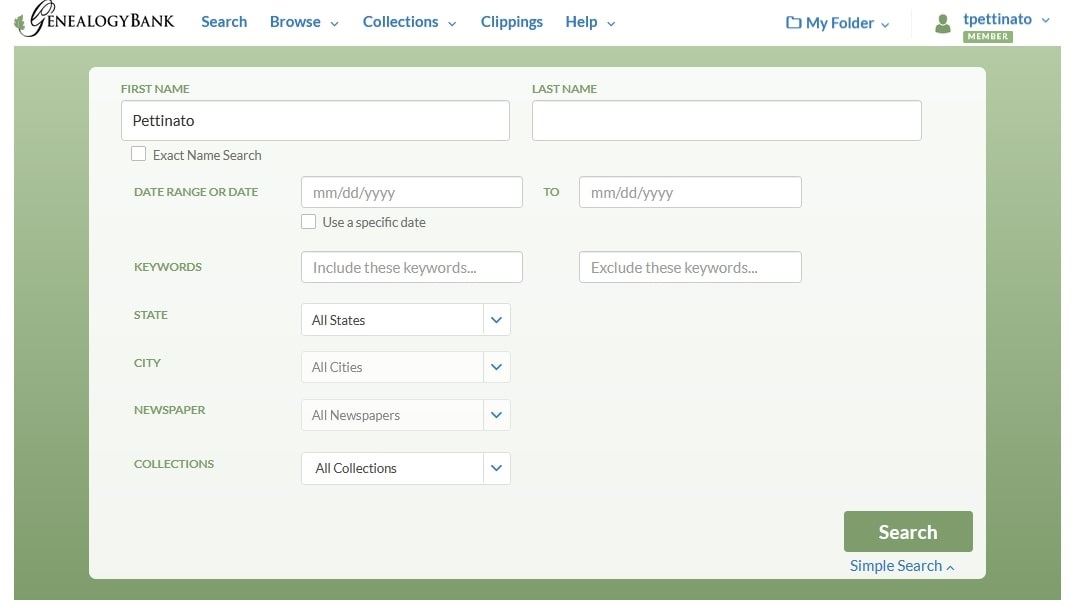The image size is (1075, 610).
Task: Focus the First Name field containing Pettinato
Action: [315, 121]
